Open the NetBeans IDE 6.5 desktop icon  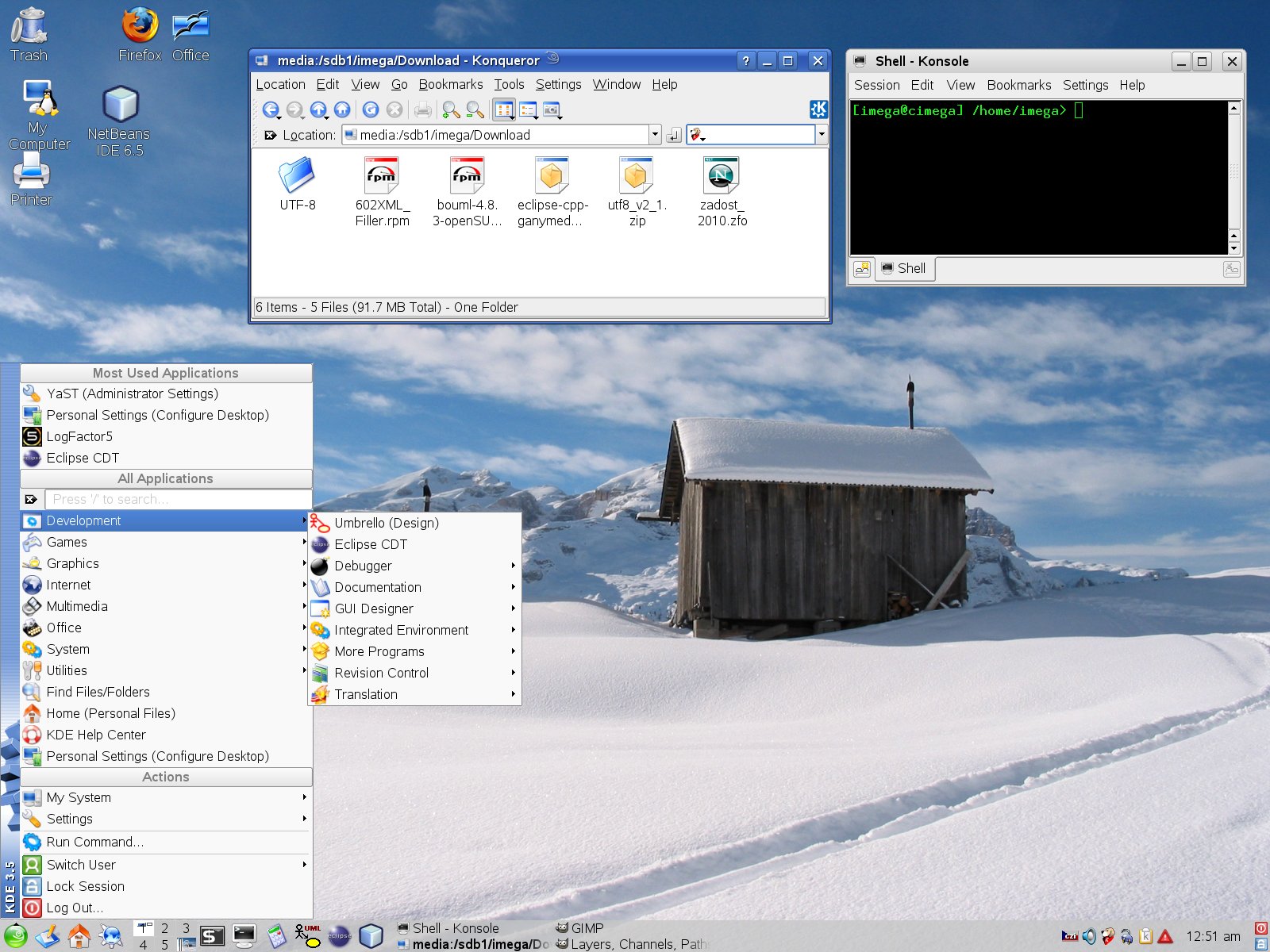click(x=119, y=121)
